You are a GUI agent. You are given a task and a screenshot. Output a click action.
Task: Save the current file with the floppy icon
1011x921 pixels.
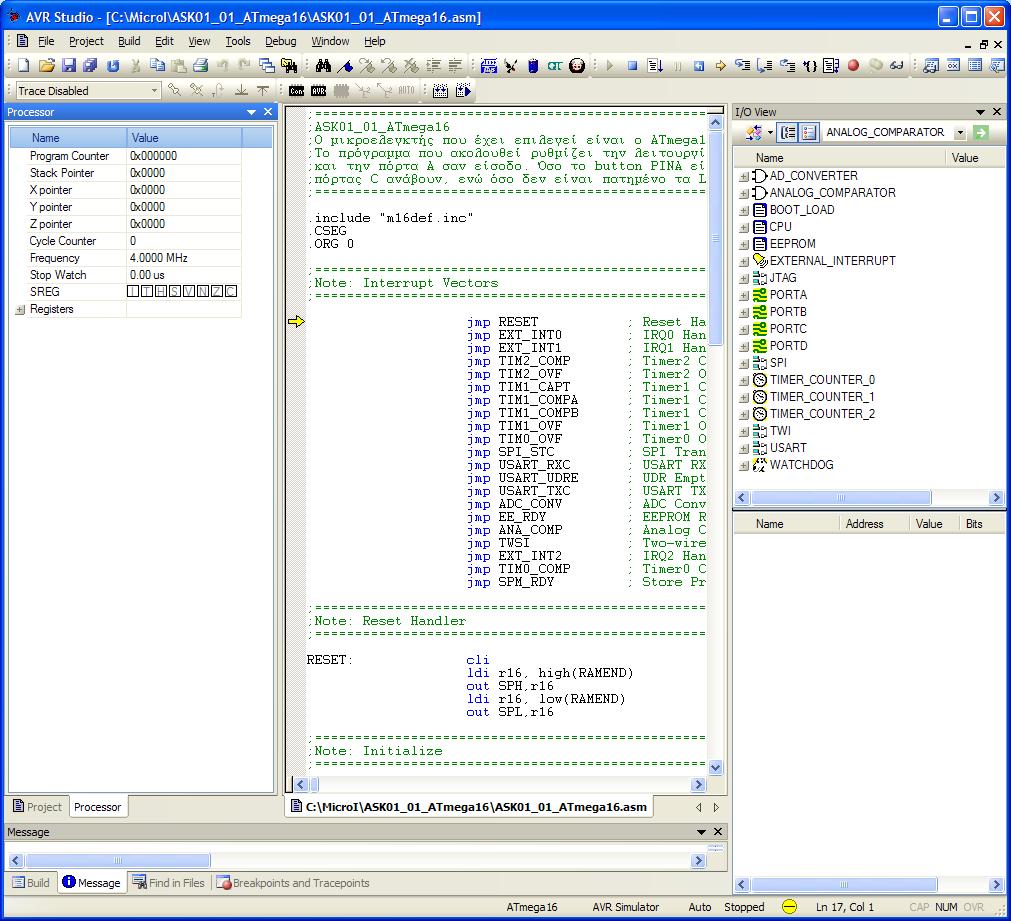pos(69,65)
